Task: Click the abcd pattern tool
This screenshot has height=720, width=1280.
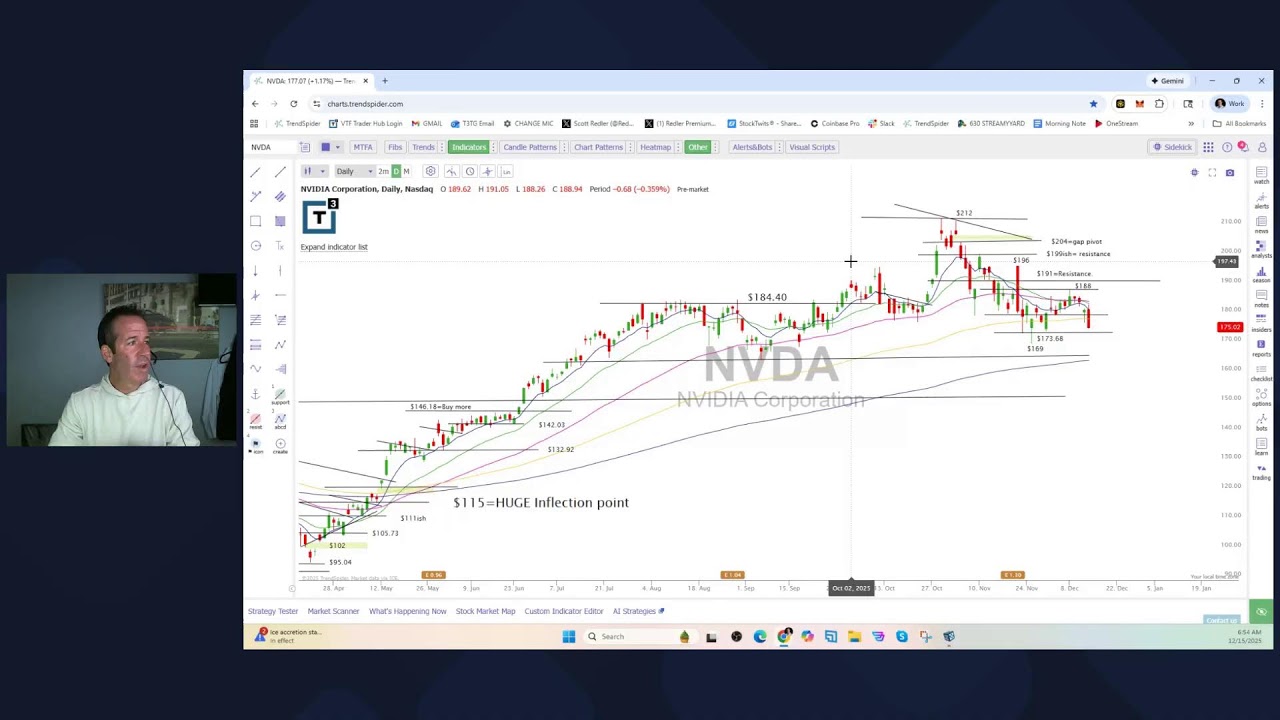Action: 280,421
